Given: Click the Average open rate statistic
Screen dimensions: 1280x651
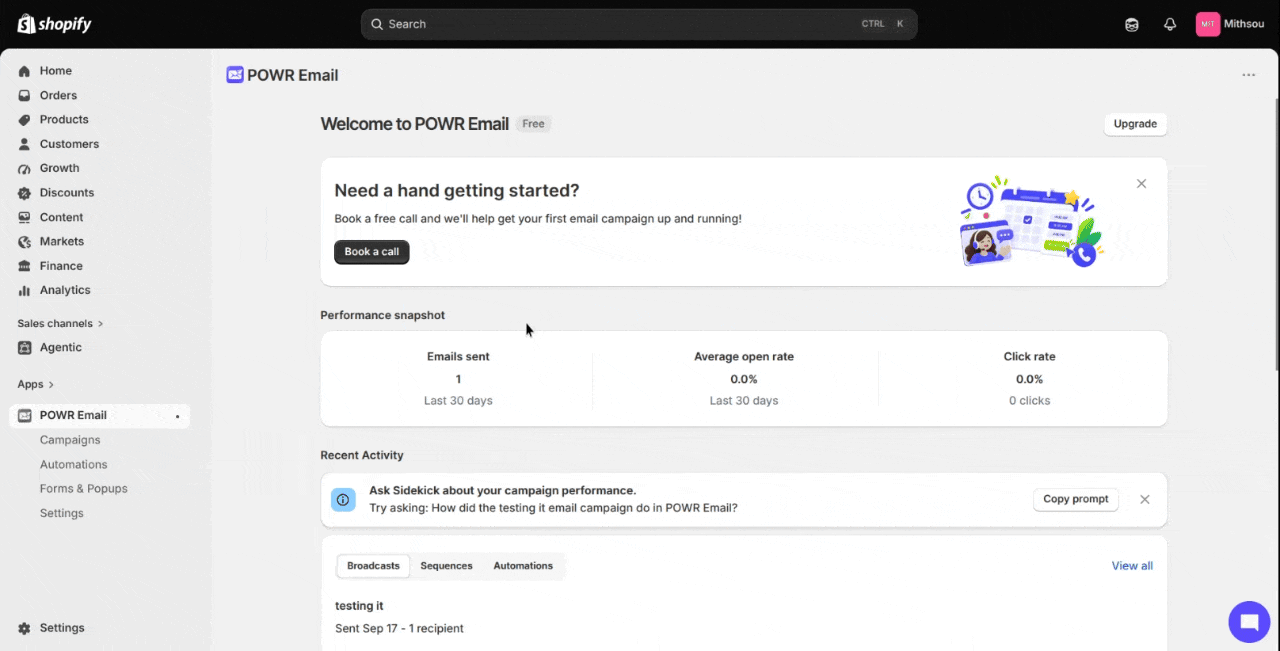Looking at the screenshot, I should point(744,378).
